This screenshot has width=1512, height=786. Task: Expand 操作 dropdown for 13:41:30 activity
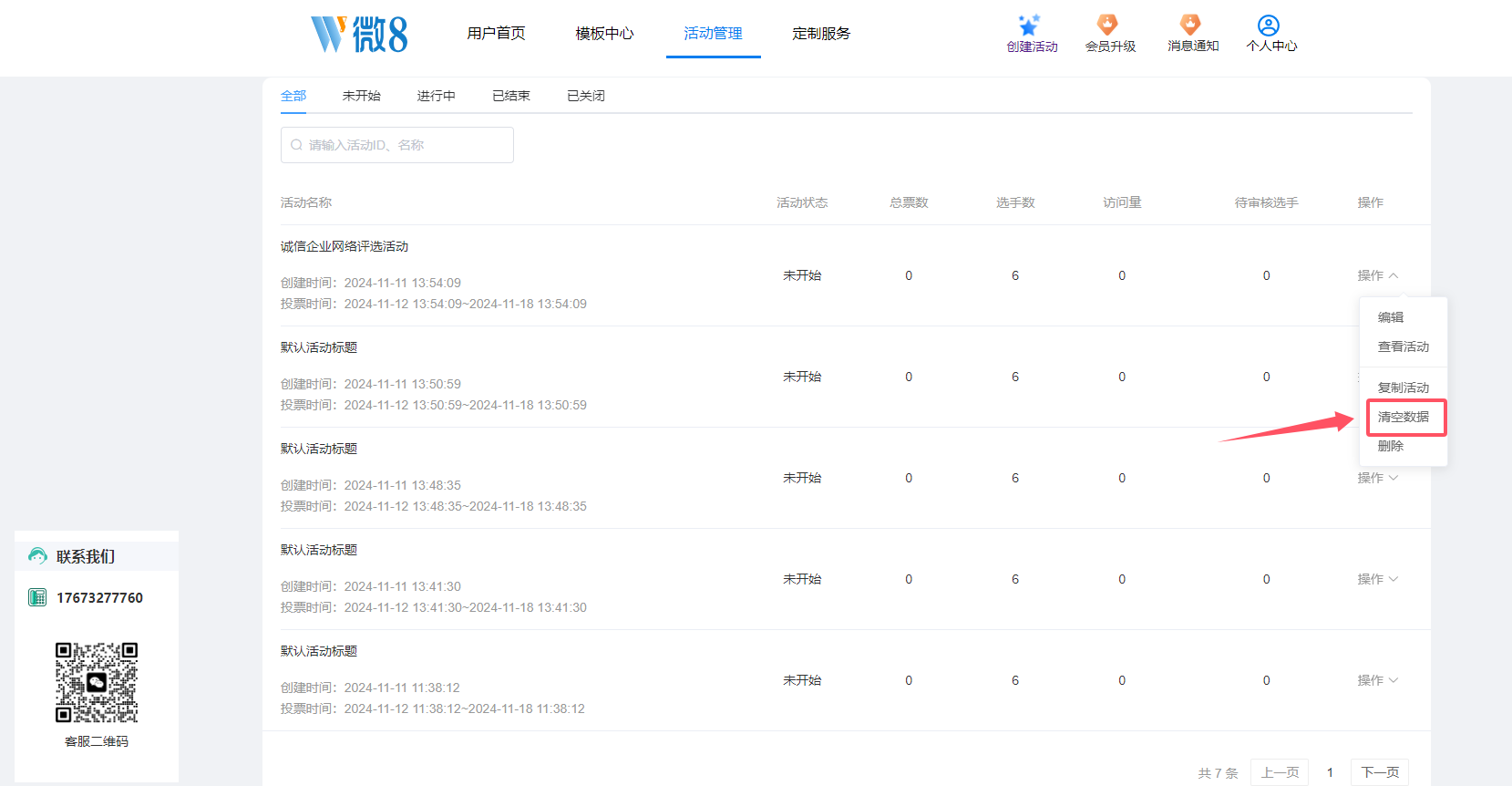click(1377, 579)
